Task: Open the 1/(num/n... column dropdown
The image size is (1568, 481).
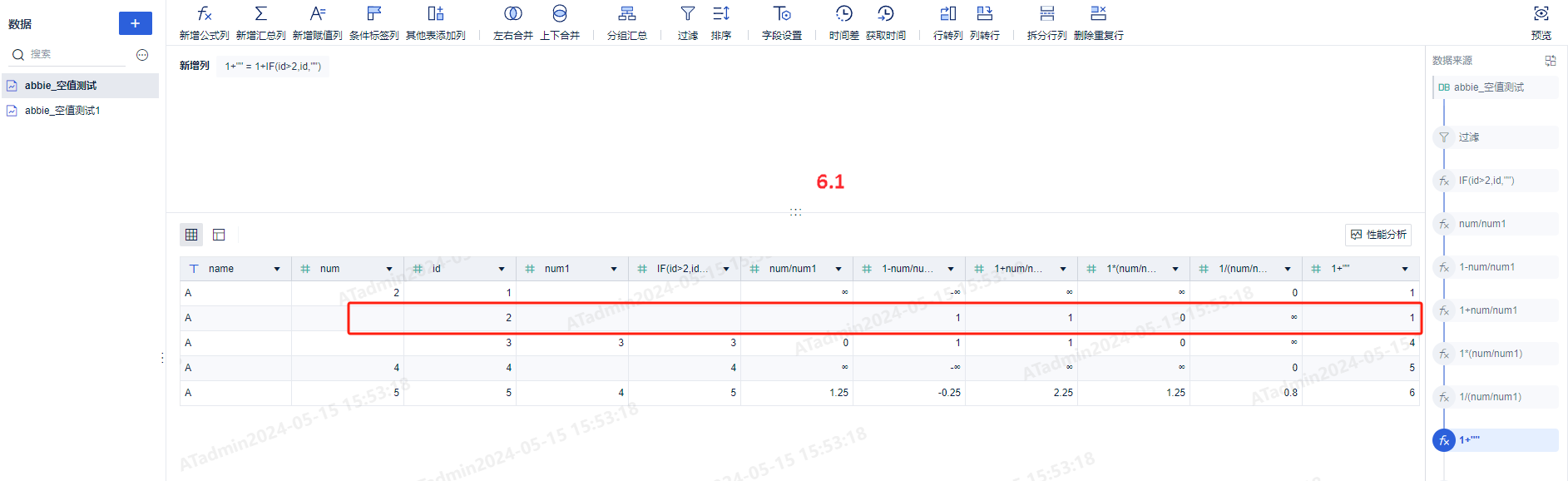Action: coord(1288,269)
